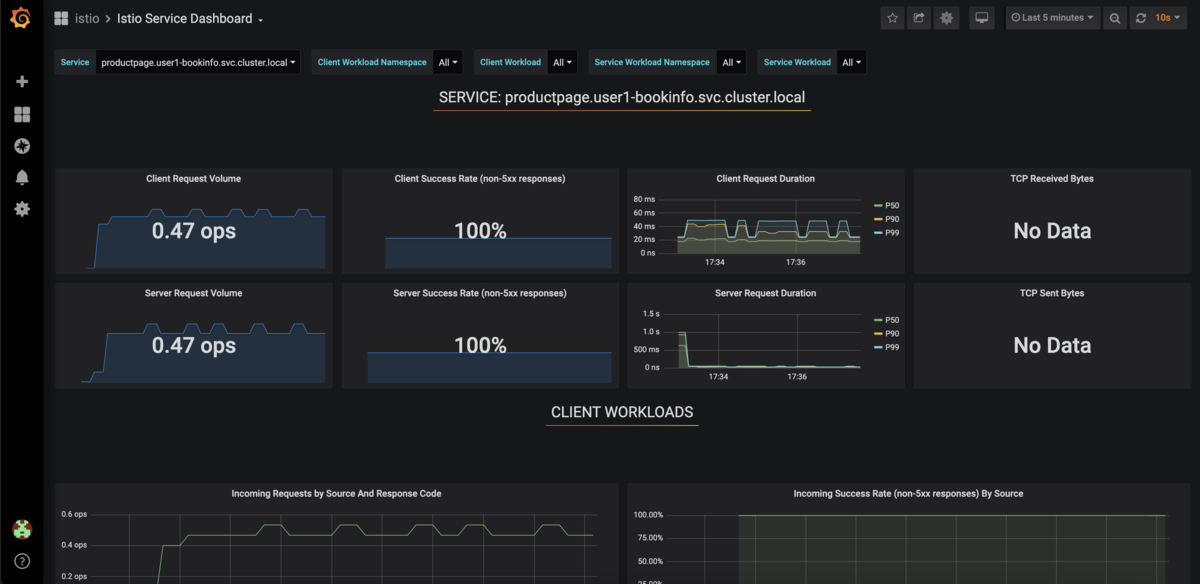Viewport: 1200px width, 584px height.
Task: Click the dashboard grid icon beside istio
Action: (x=61, y=18)
